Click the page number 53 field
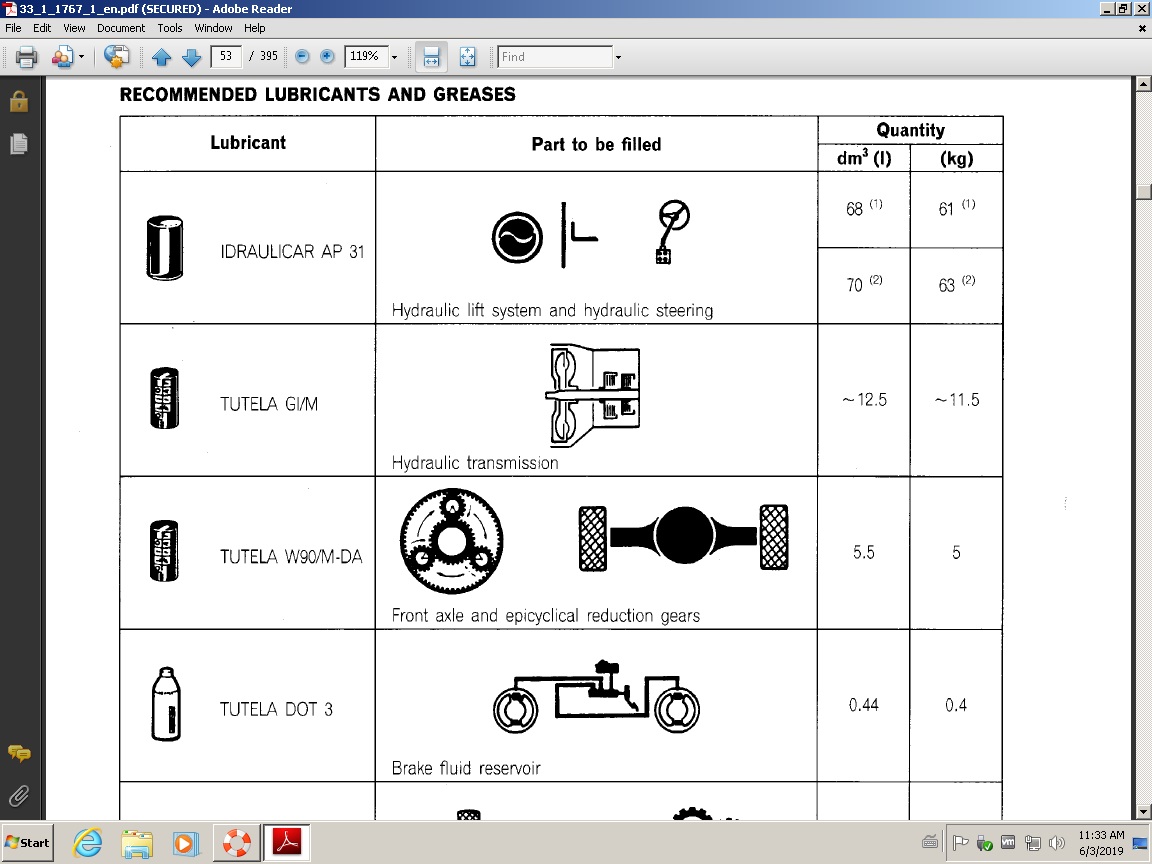 (x=226, y=57)
